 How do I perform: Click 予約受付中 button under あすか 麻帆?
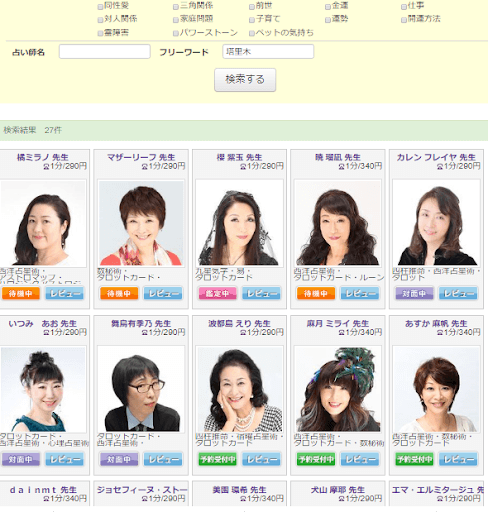[414, 459]
